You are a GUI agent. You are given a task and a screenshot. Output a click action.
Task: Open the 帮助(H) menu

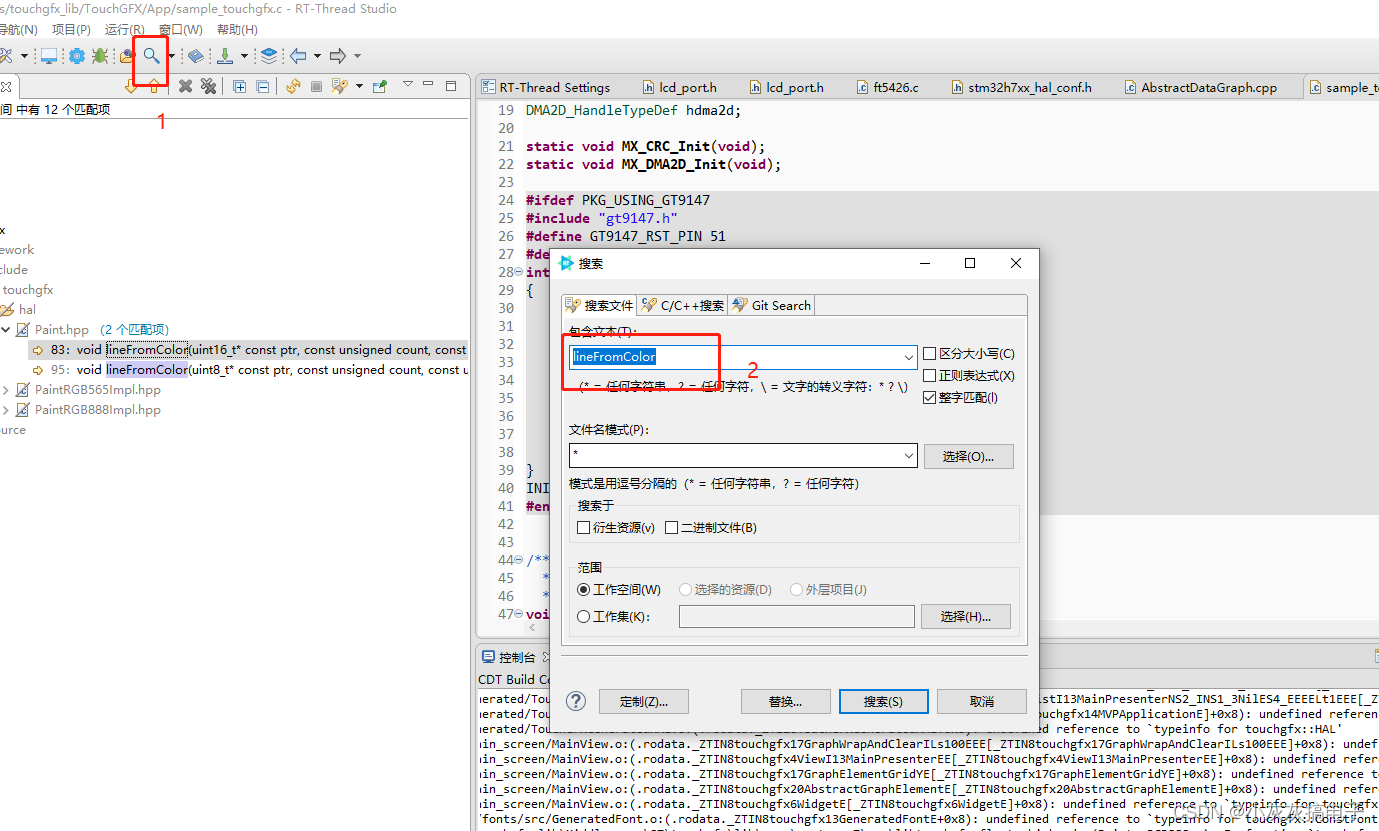236,30
